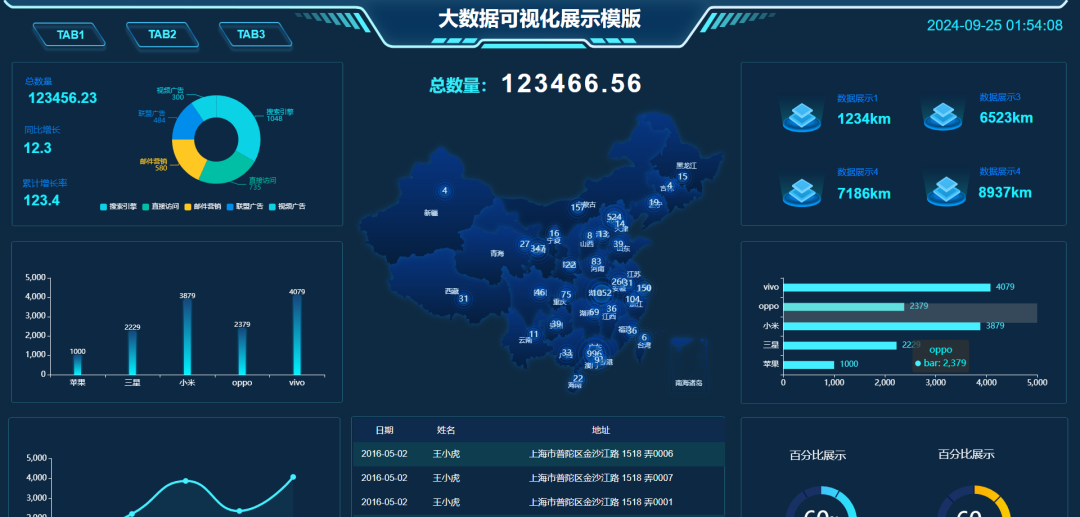Click the 小米 horizontal bar showing 3879

tap(880, 326)
